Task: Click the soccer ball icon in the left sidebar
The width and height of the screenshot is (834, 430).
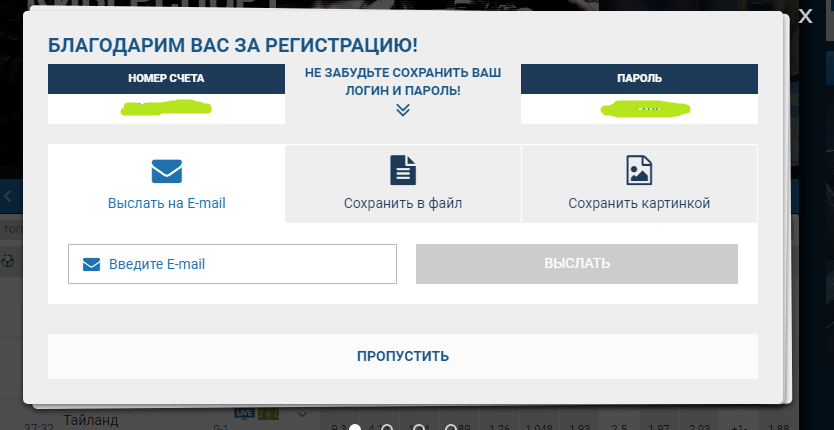Action: (x=9, y=260)
